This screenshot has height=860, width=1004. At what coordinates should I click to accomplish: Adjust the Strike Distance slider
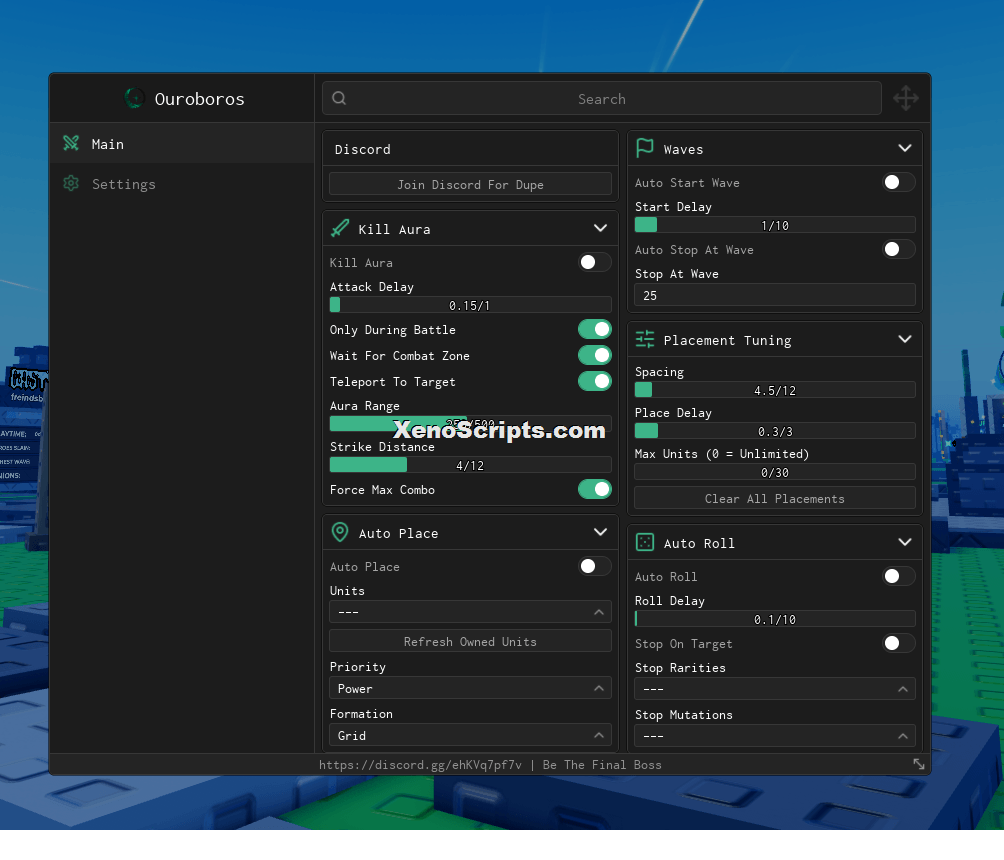pyautogui.click(x=470, y=465)
